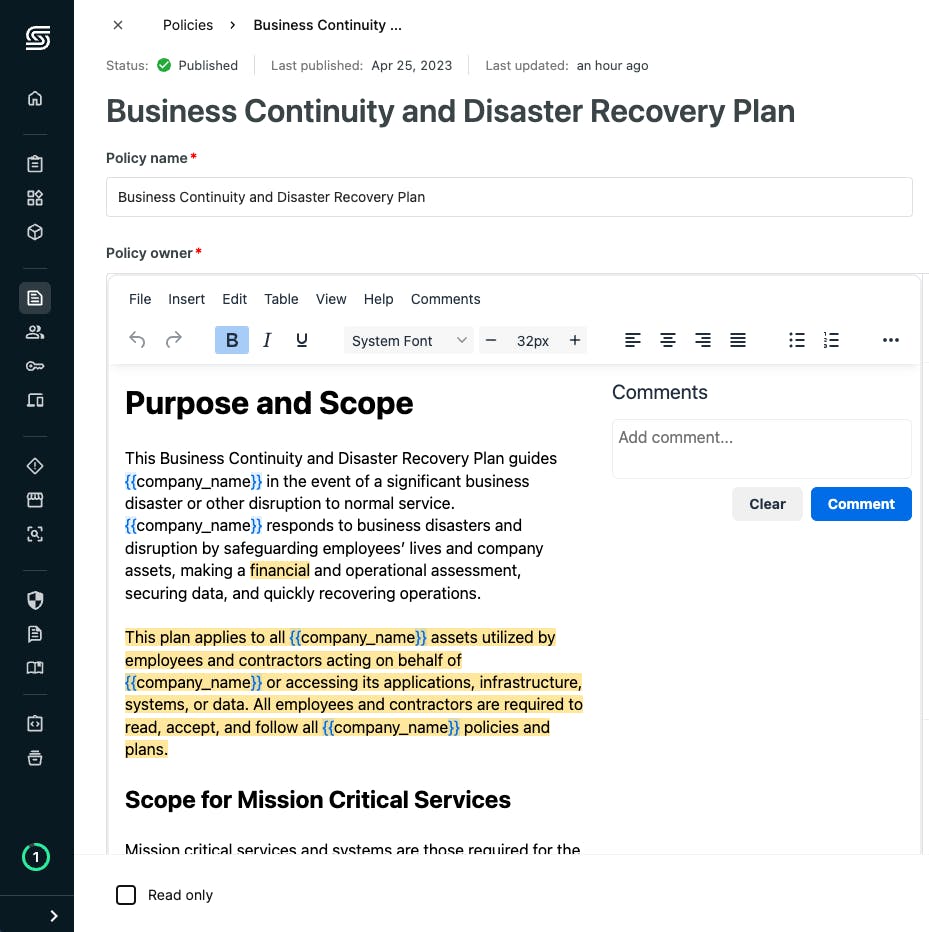Open the diamond alert icon in sidebar
Viewport: 929px width, 932px height.
coord(35,466)
